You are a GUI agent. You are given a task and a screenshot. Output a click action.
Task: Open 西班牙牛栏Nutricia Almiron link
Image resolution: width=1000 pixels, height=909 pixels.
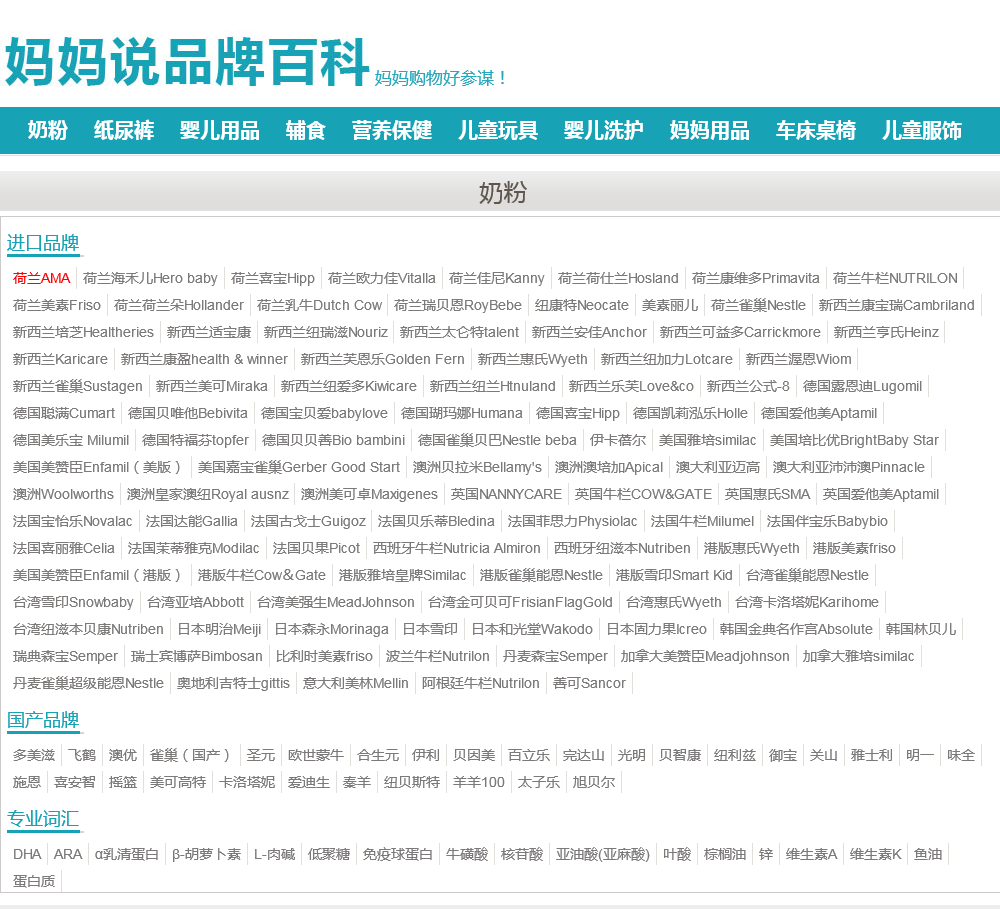click(x=457, y=548)
